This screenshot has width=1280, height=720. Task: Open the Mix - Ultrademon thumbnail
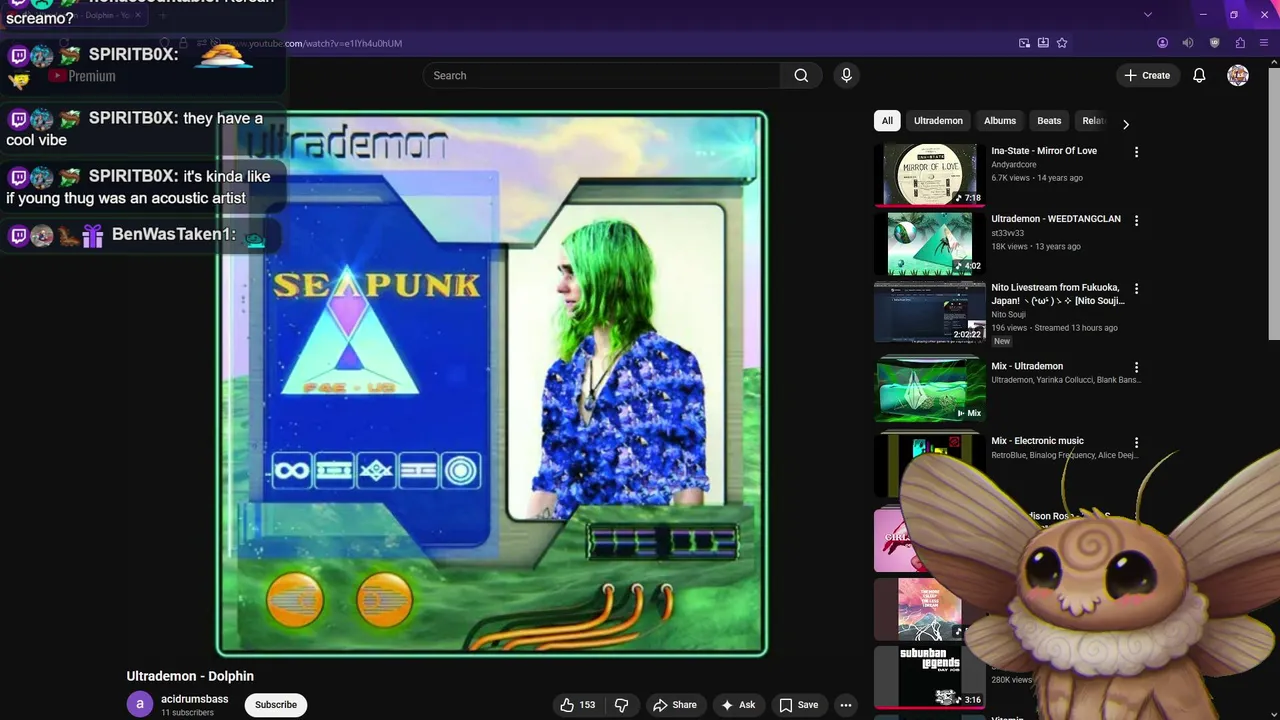(930, 390)
